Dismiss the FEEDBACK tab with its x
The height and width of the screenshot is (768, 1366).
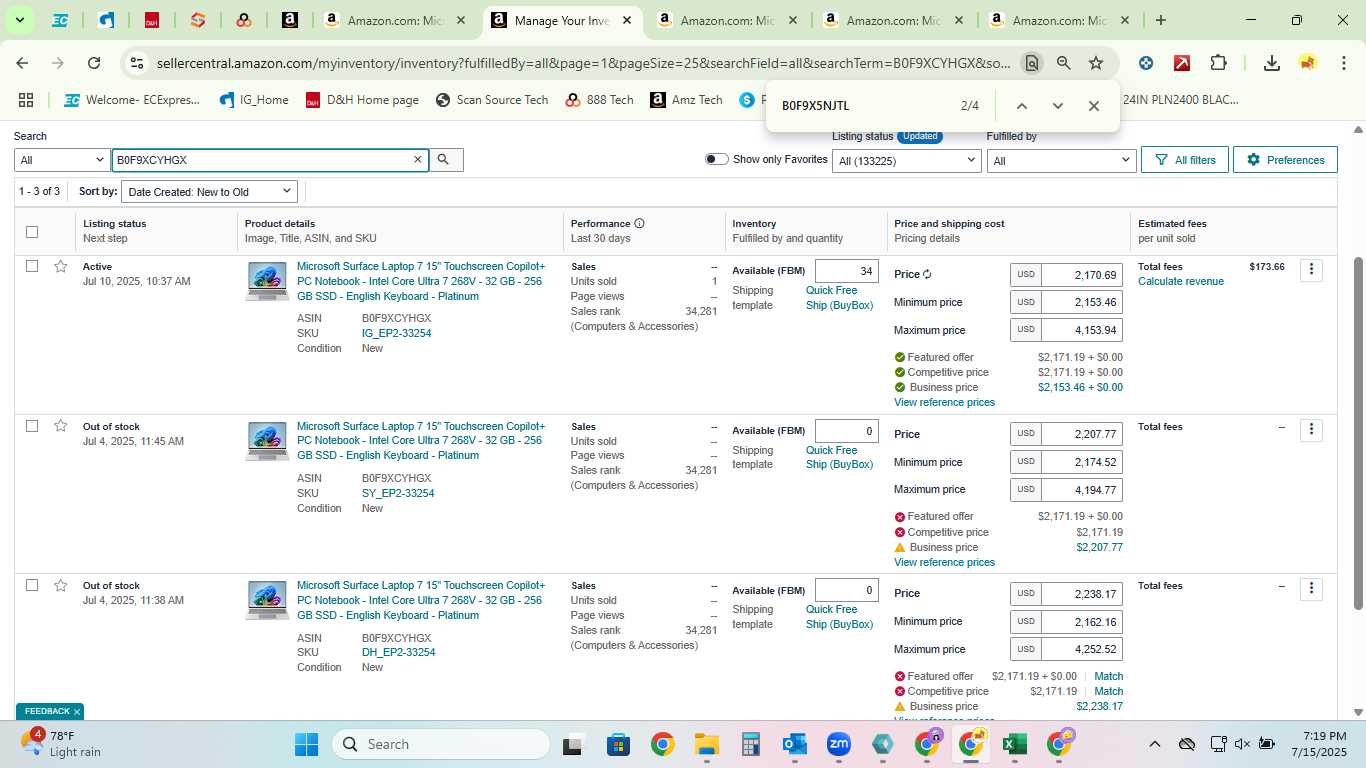coord(77,712)
